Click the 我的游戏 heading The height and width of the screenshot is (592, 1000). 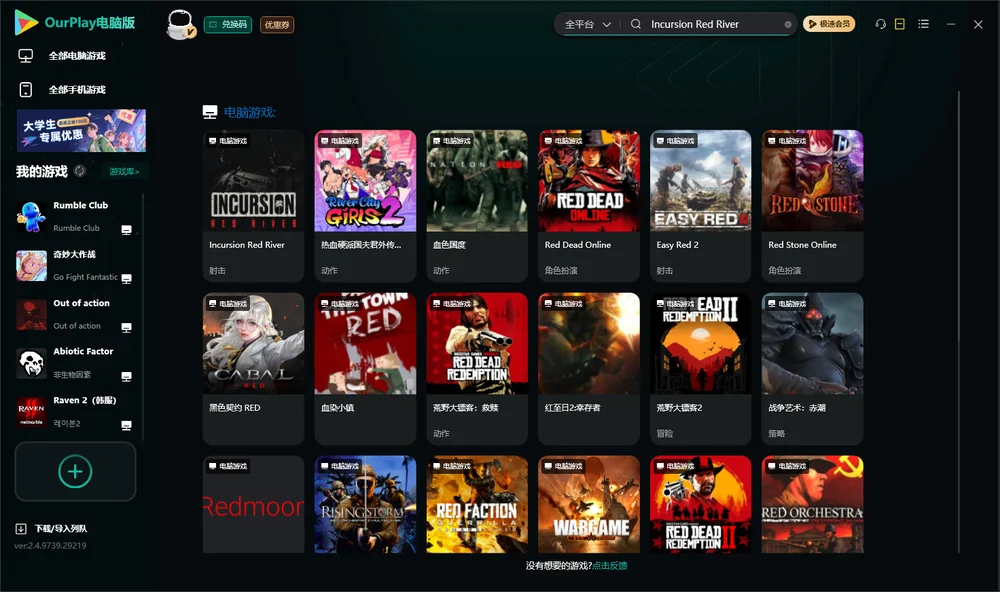(x=41, y=171)
